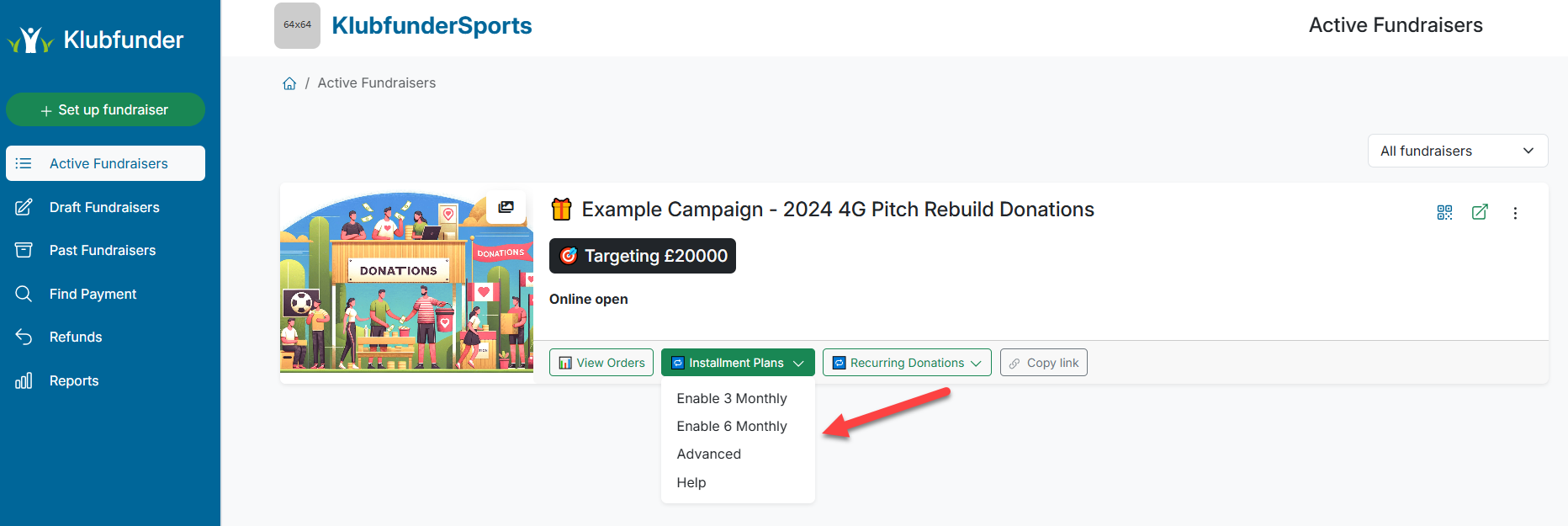Click Help in the dropdown menu
Image resolution: width=1568 pixels, height=526 pixels.
click(691, 482)
